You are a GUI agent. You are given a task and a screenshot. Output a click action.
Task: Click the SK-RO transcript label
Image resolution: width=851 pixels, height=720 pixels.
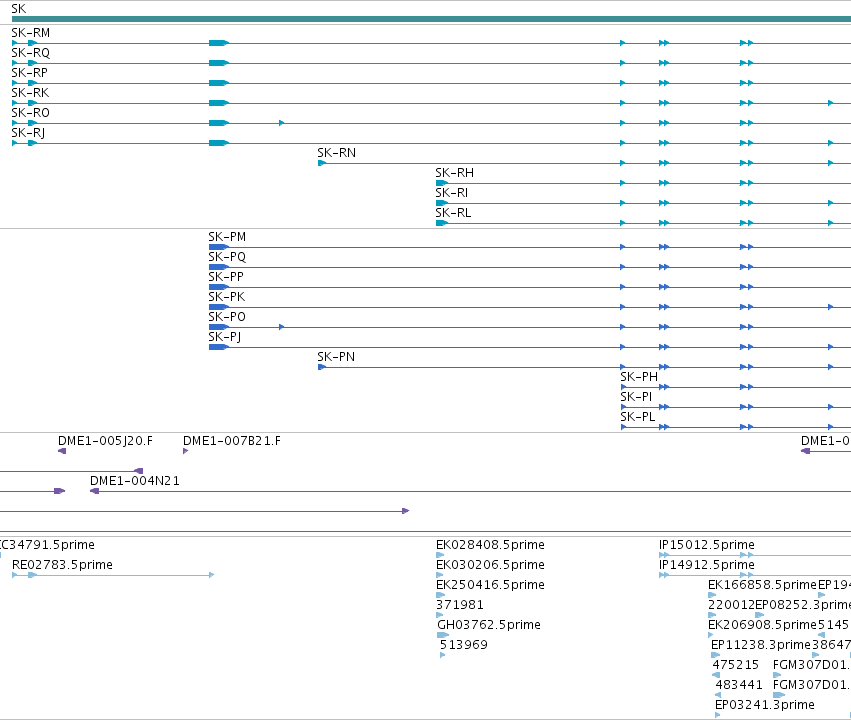pos(30,113)
